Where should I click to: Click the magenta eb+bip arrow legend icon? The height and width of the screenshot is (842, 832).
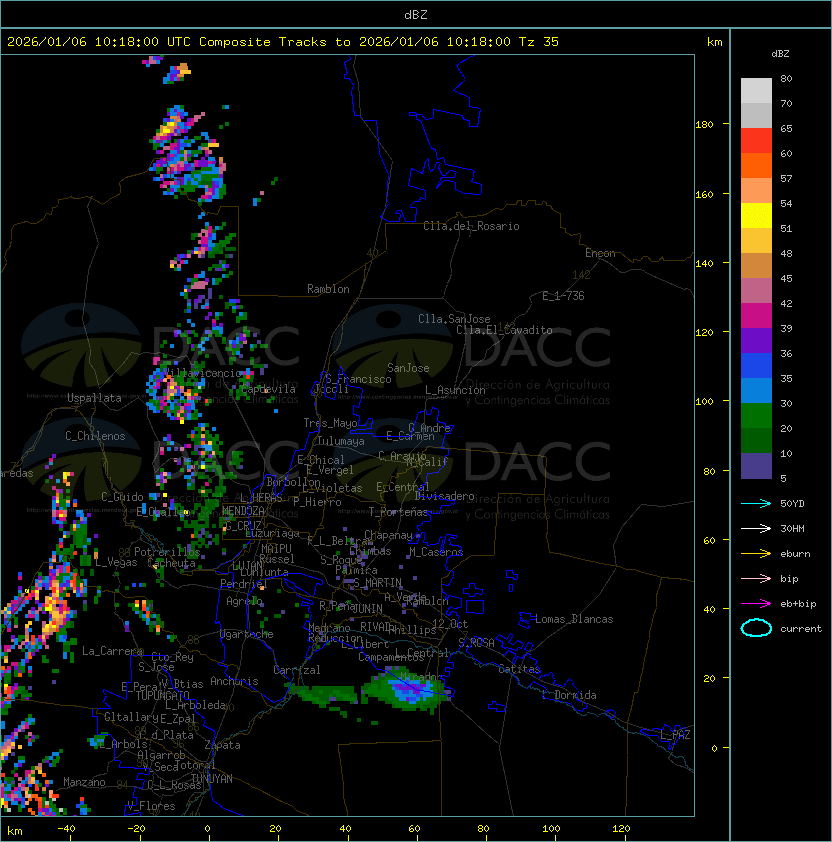(x=756, y=604)
